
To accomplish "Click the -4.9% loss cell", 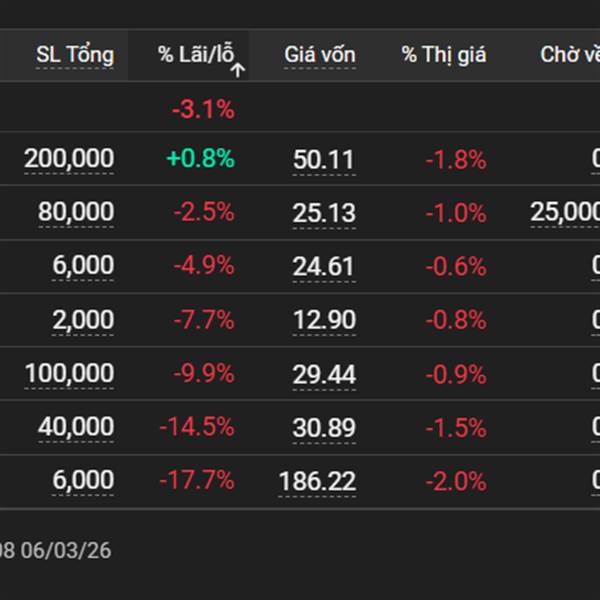I will click(x=203, y=266).
